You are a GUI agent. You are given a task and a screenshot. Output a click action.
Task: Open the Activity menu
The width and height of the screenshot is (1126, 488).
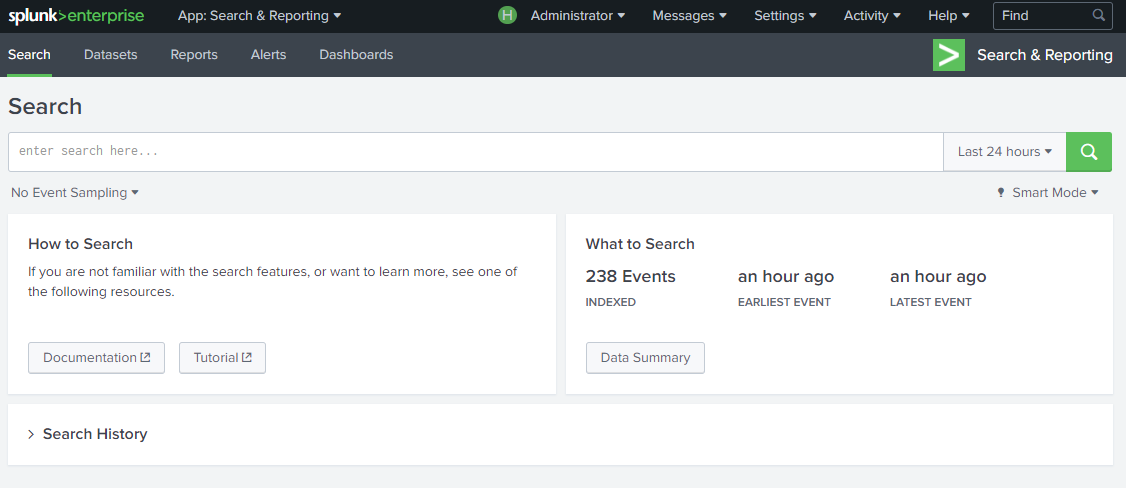tap(873, 16)
